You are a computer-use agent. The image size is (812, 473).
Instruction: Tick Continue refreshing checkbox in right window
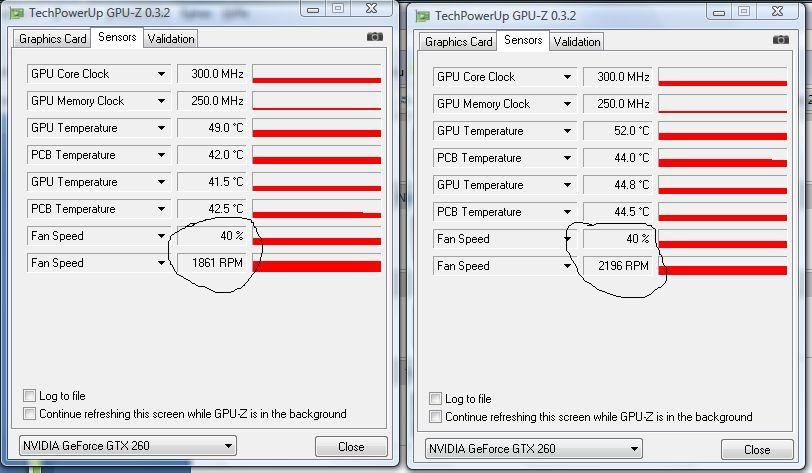[x=436, y=417]
